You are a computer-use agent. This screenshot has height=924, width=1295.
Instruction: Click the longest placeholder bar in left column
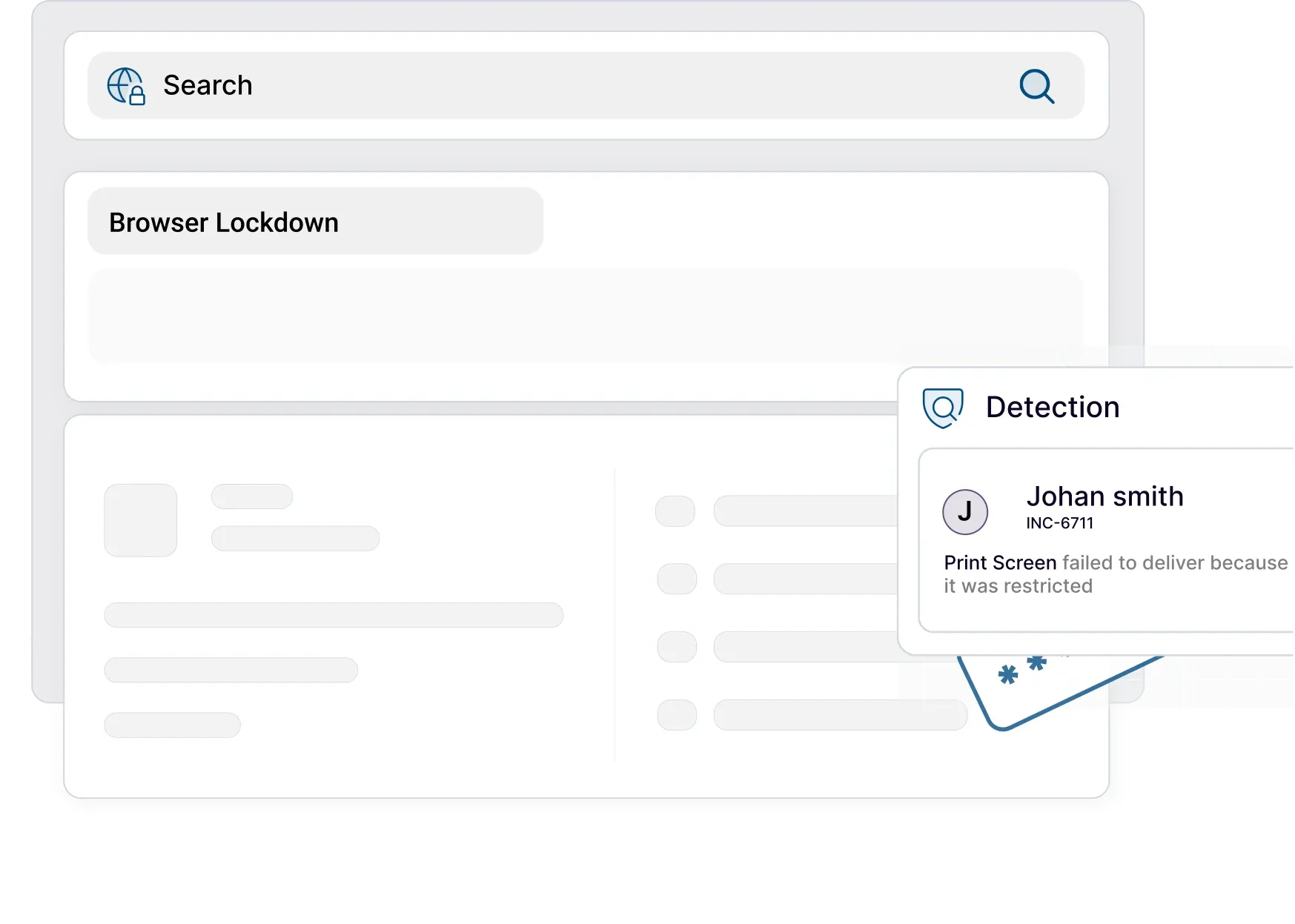[x=334, y=615]
